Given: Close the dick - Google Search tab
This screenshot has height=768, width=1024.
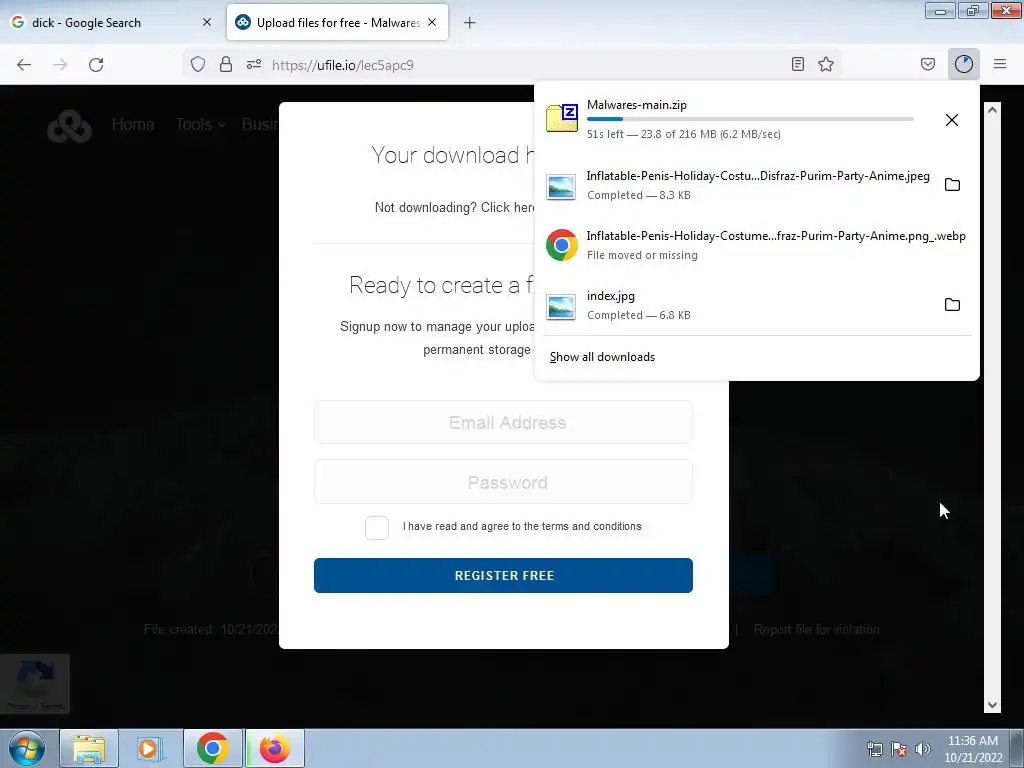Looking at the screenshot, I should coord(207,22).
